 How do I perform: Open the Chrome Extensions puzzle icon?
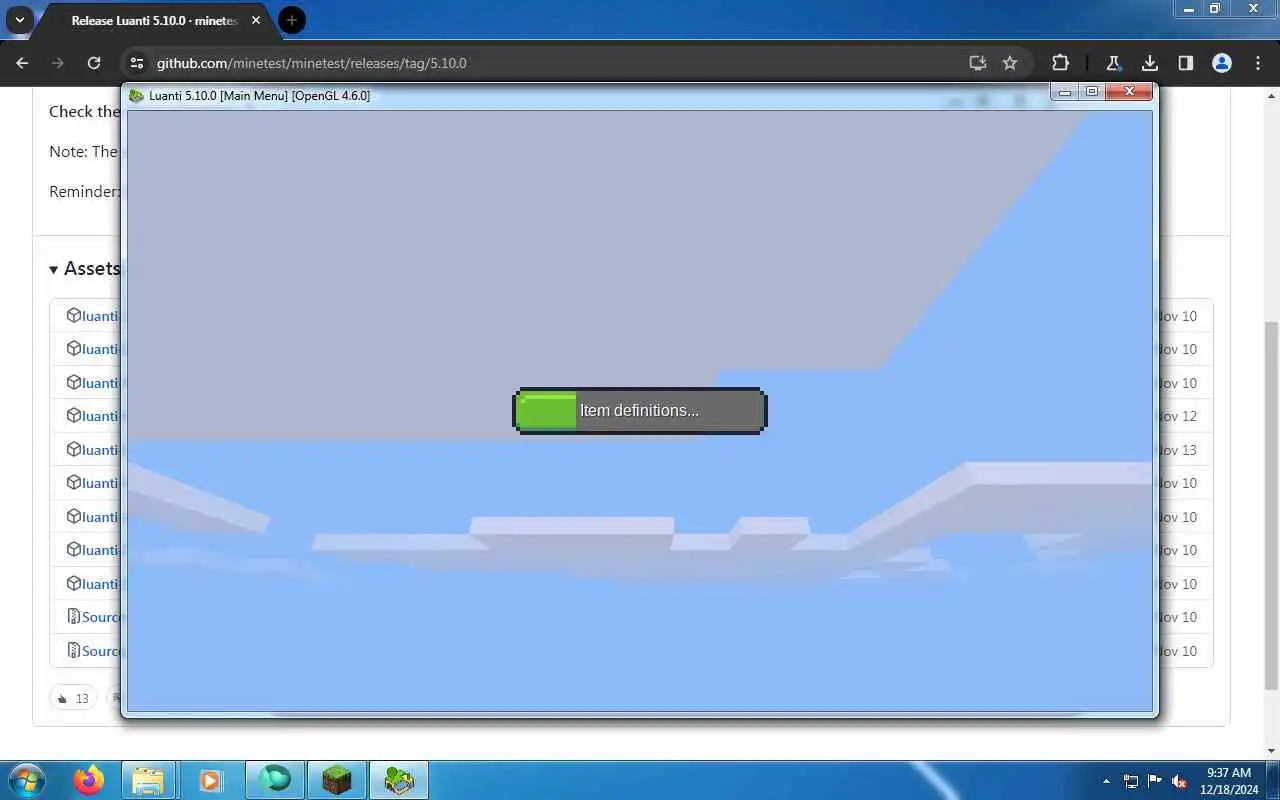(x=1061, y=63)
